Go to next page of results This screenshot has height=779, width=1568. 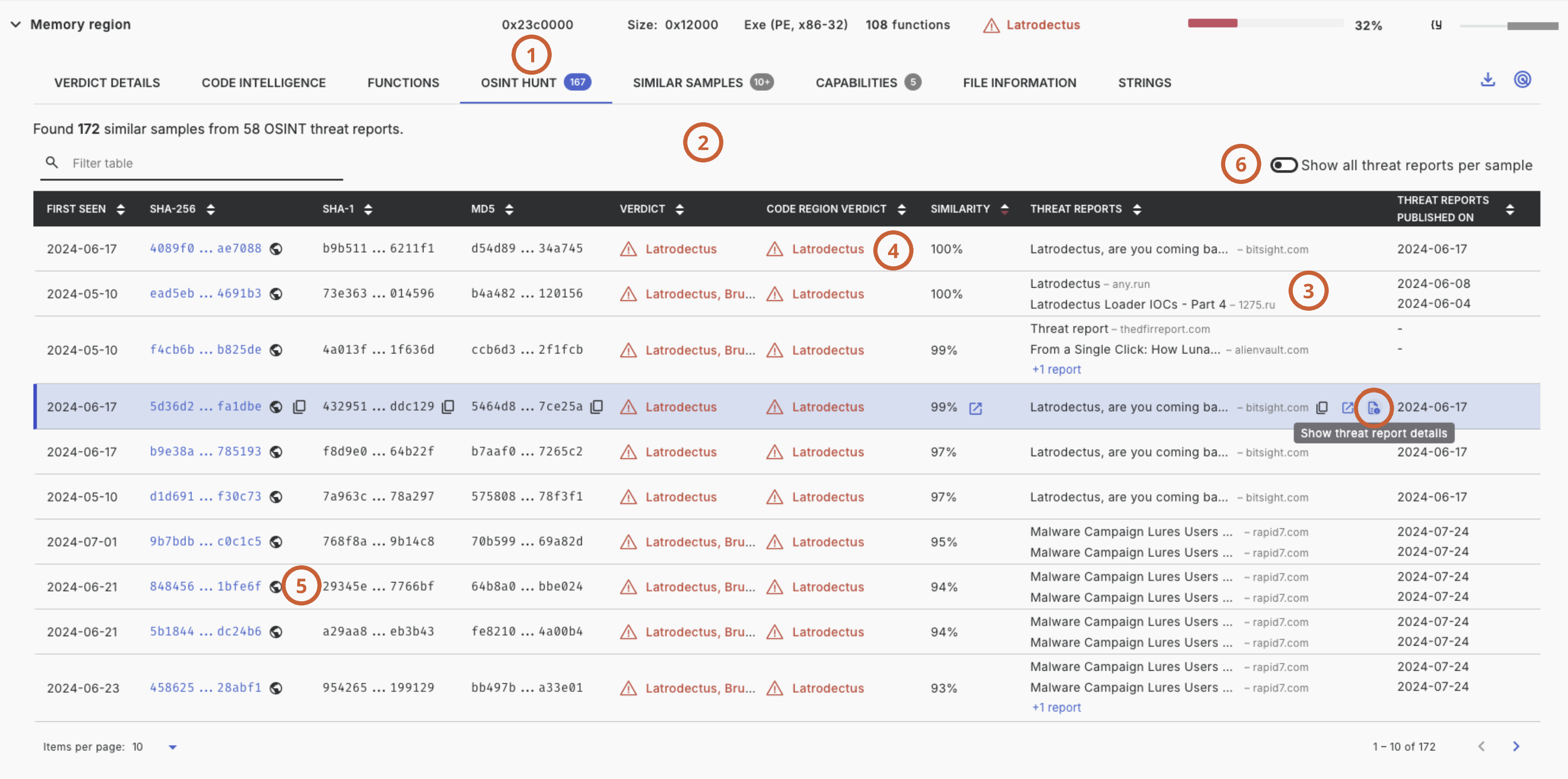click(1516, 746)
